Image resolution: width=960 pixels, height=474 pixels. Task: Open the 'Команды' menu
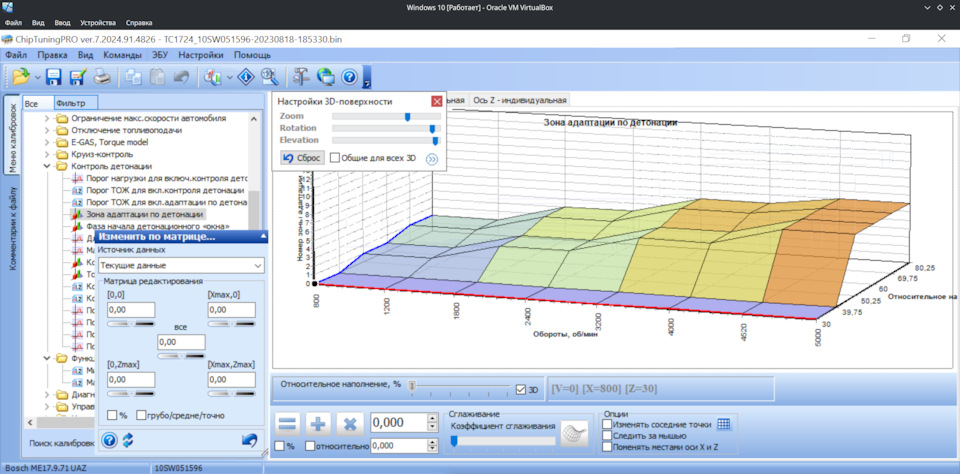click(x=122, y=55)
